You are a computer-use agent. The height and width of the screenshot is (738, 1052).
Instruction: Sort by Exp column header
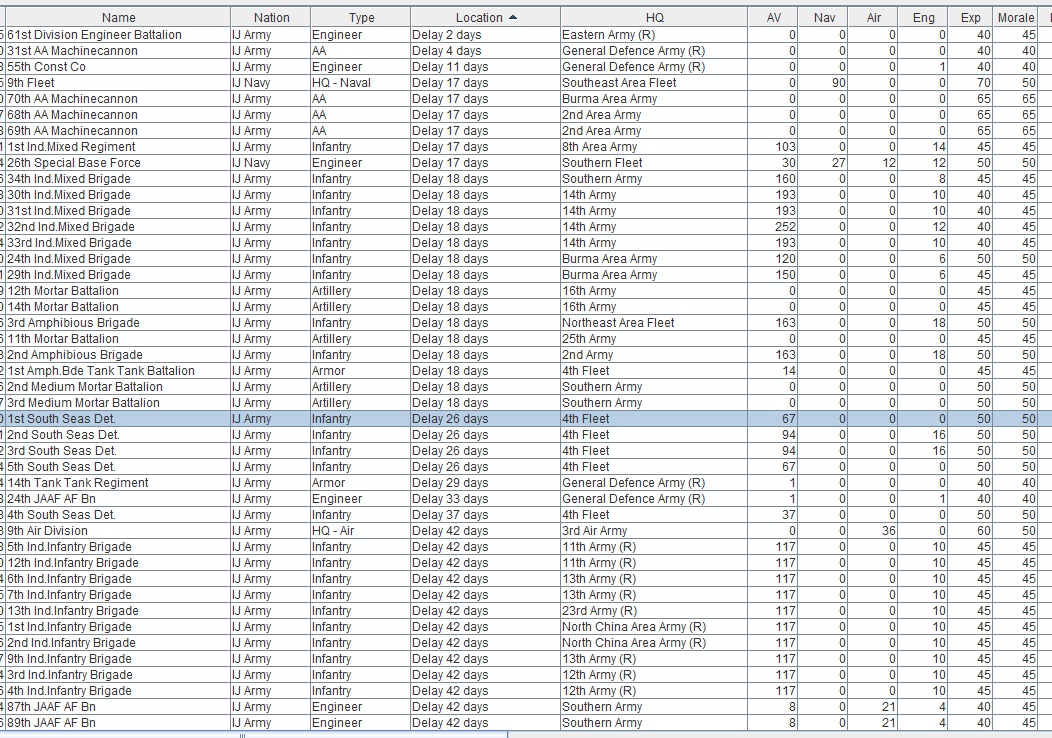point(970,17)
